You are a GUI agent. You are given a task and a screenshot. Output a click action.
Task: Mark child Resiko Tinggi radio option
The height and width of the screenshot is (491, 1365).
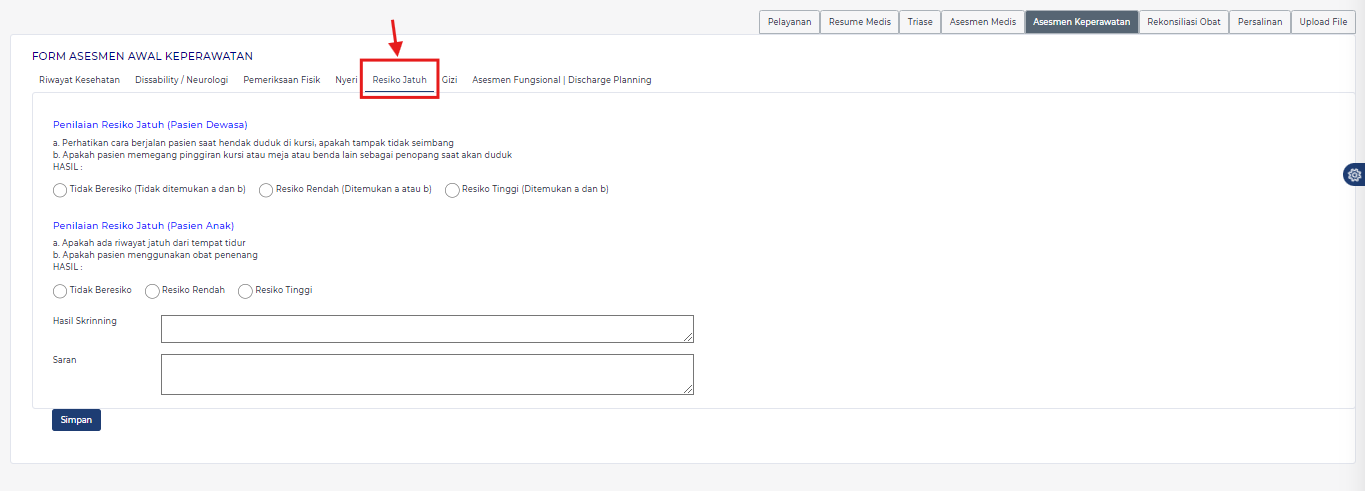point(245,291)
